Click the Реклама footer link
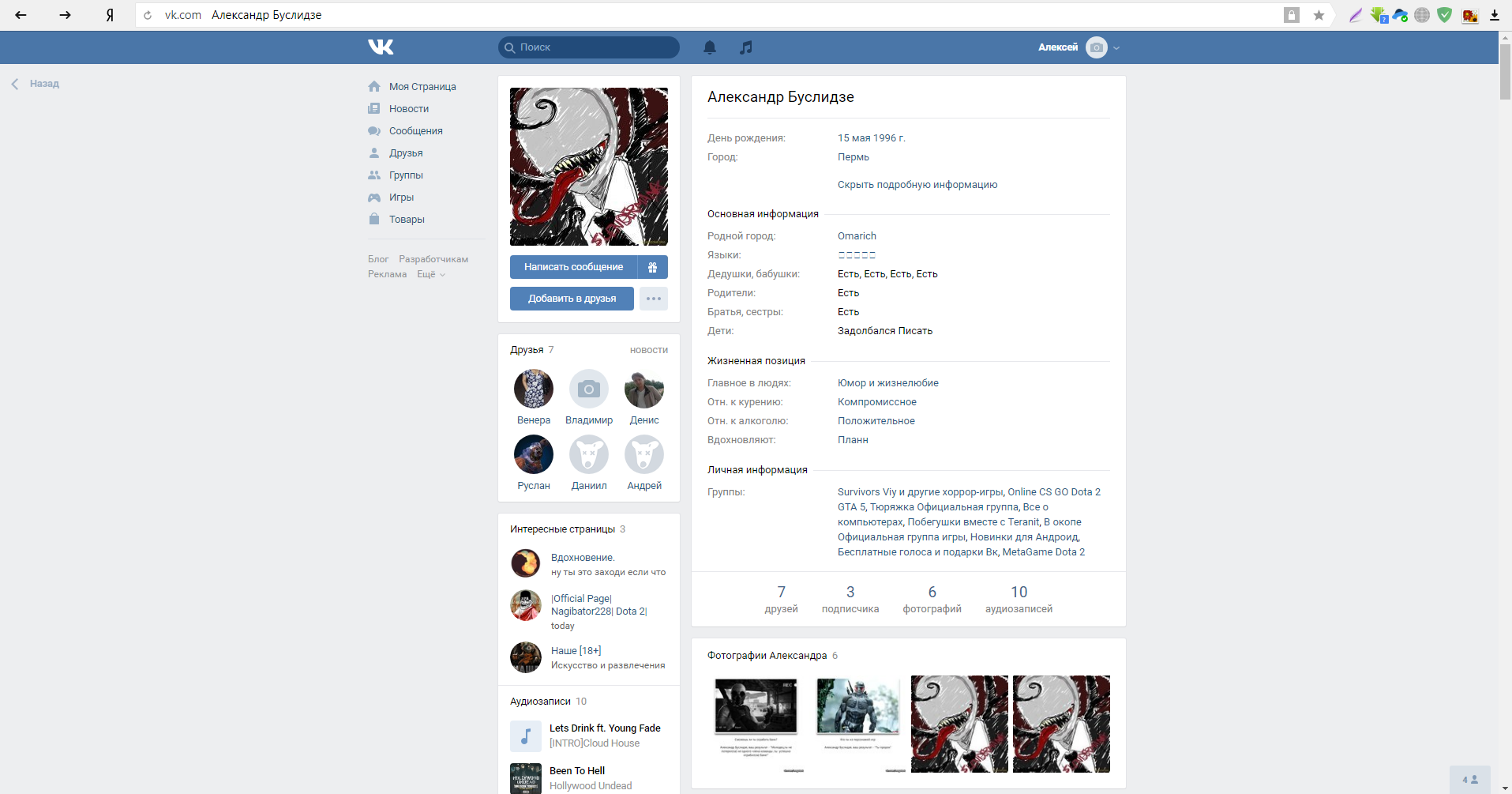 [x=388, y=274]
